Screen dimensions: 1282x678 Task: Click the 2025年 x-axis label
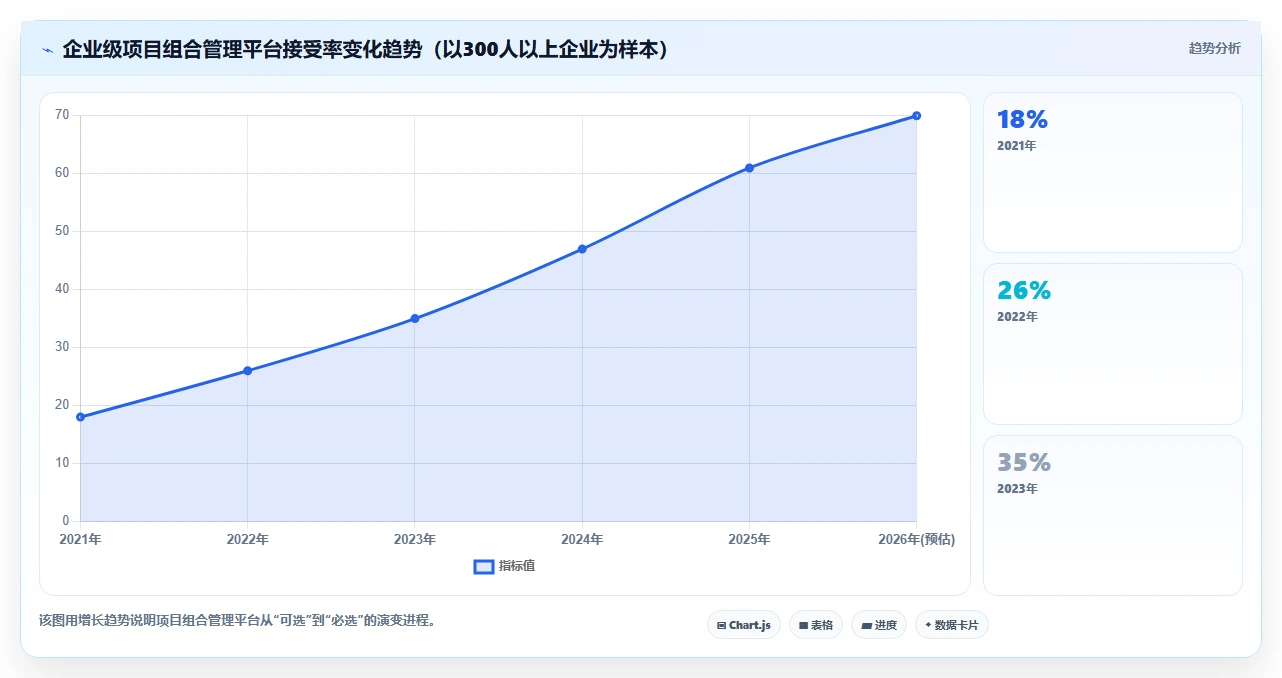point(749,539)
